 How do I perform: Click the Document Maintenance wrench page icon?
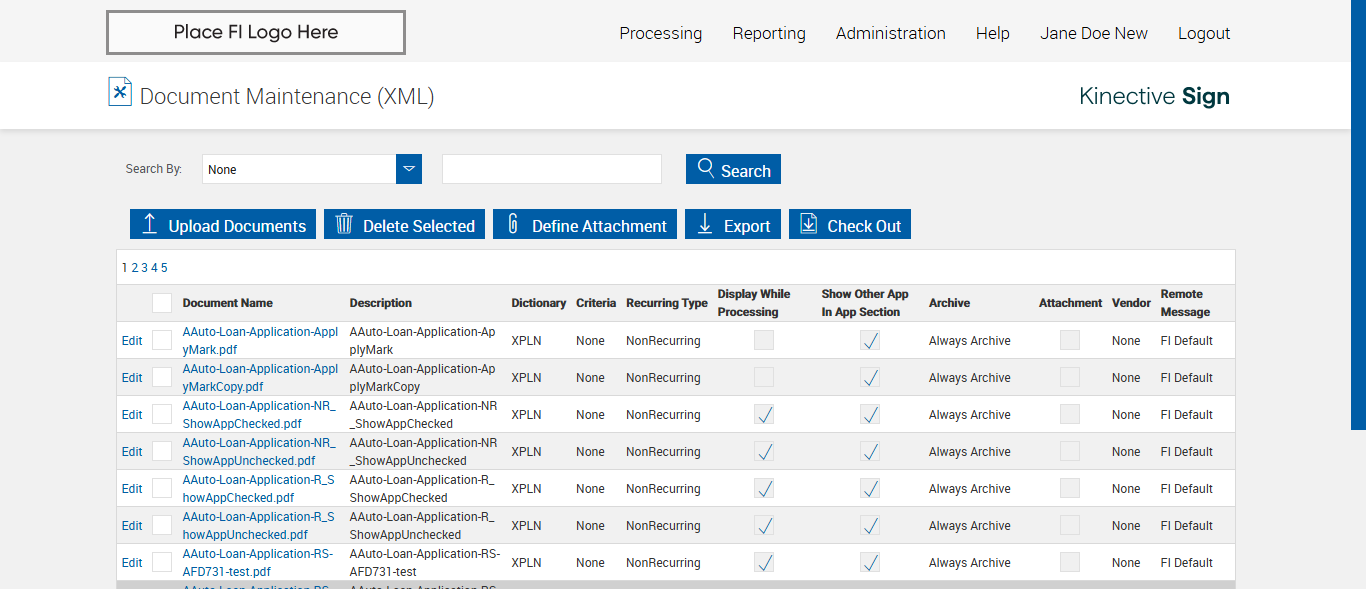click(120, 92)
